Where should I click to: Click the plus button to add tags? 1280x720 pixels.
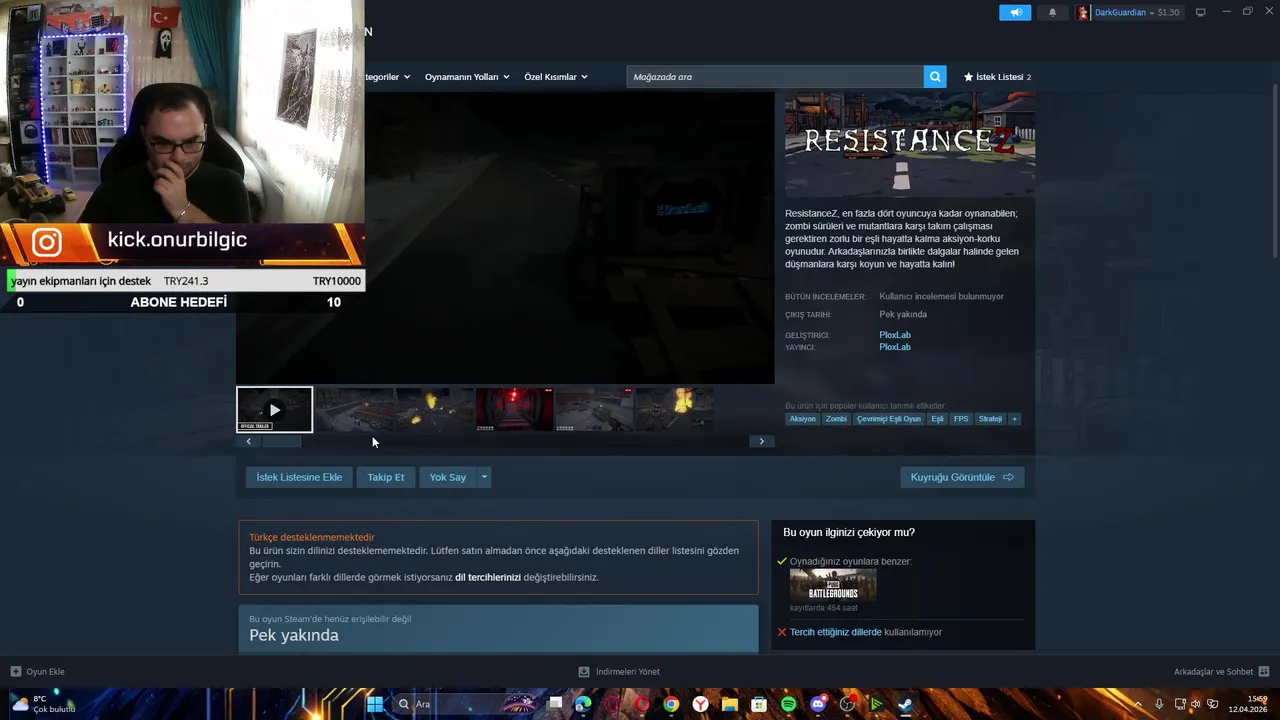click(x=1014, y=419)
